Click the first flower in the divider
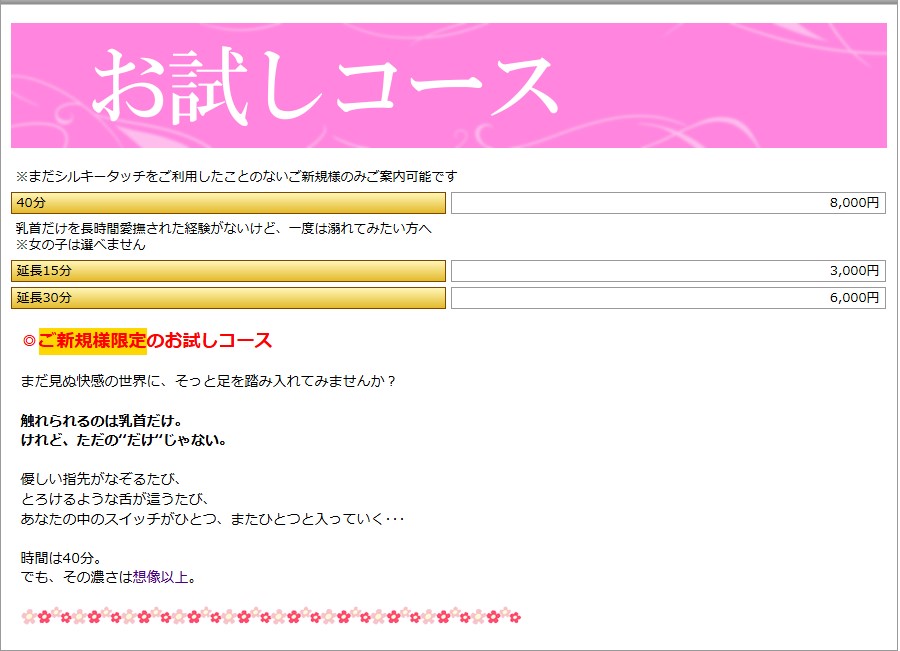The image size is (900, 651). pos(29,616)
